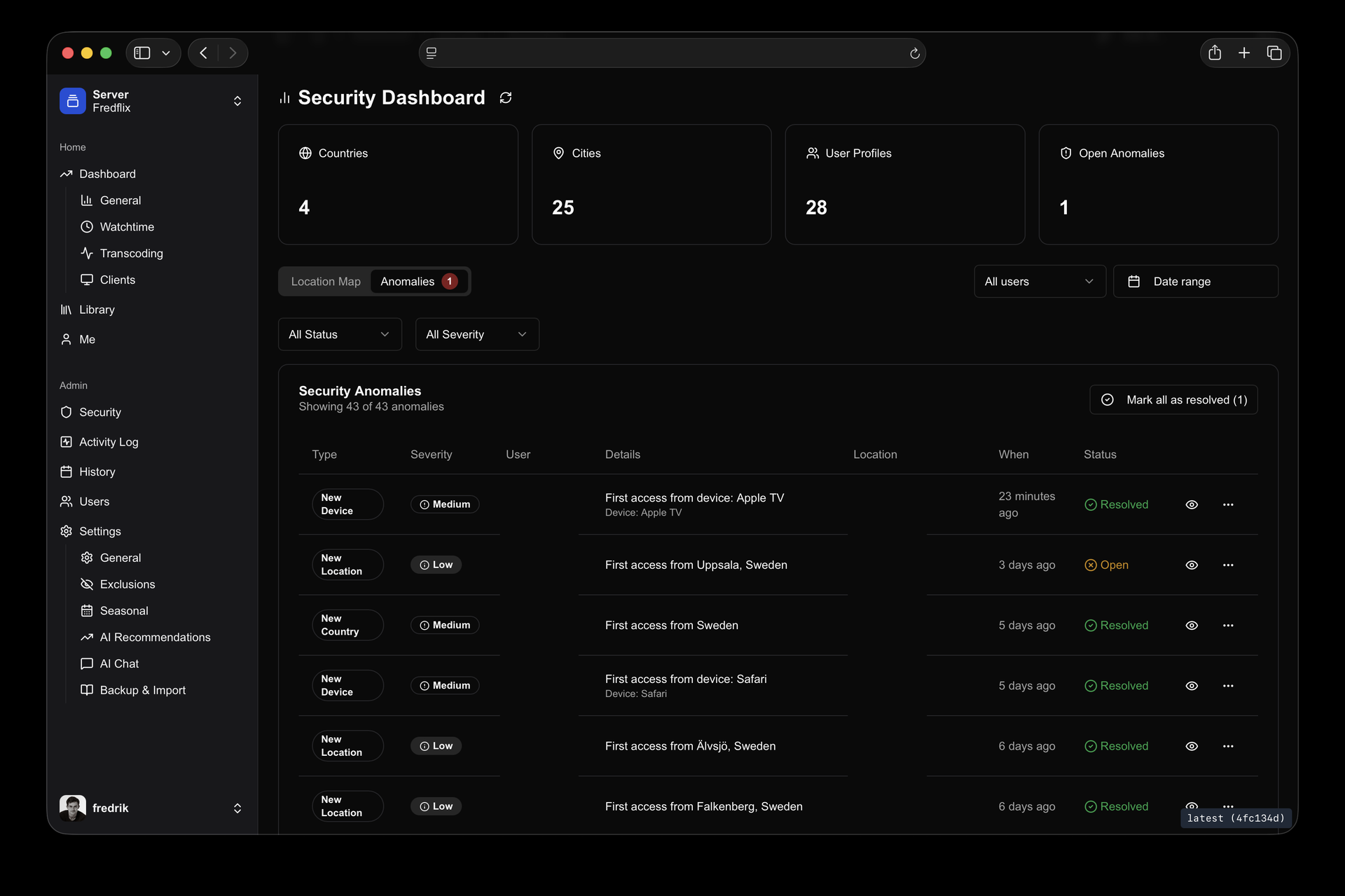Open Seasonal calendar icon under Settings

coord(87,611)
